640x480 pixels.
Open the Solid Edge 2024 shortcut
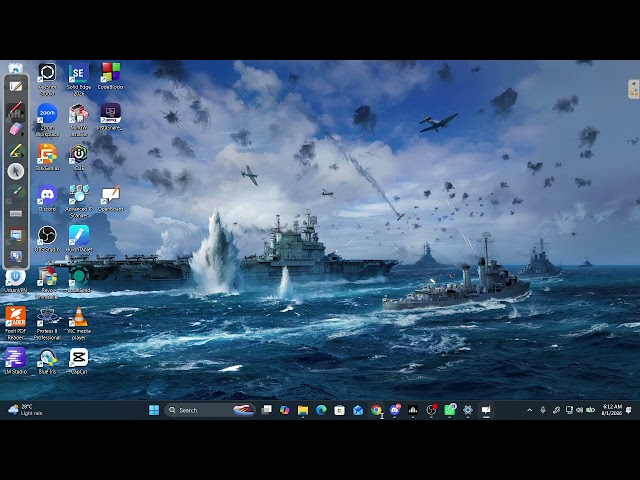(x=79, y=79)
